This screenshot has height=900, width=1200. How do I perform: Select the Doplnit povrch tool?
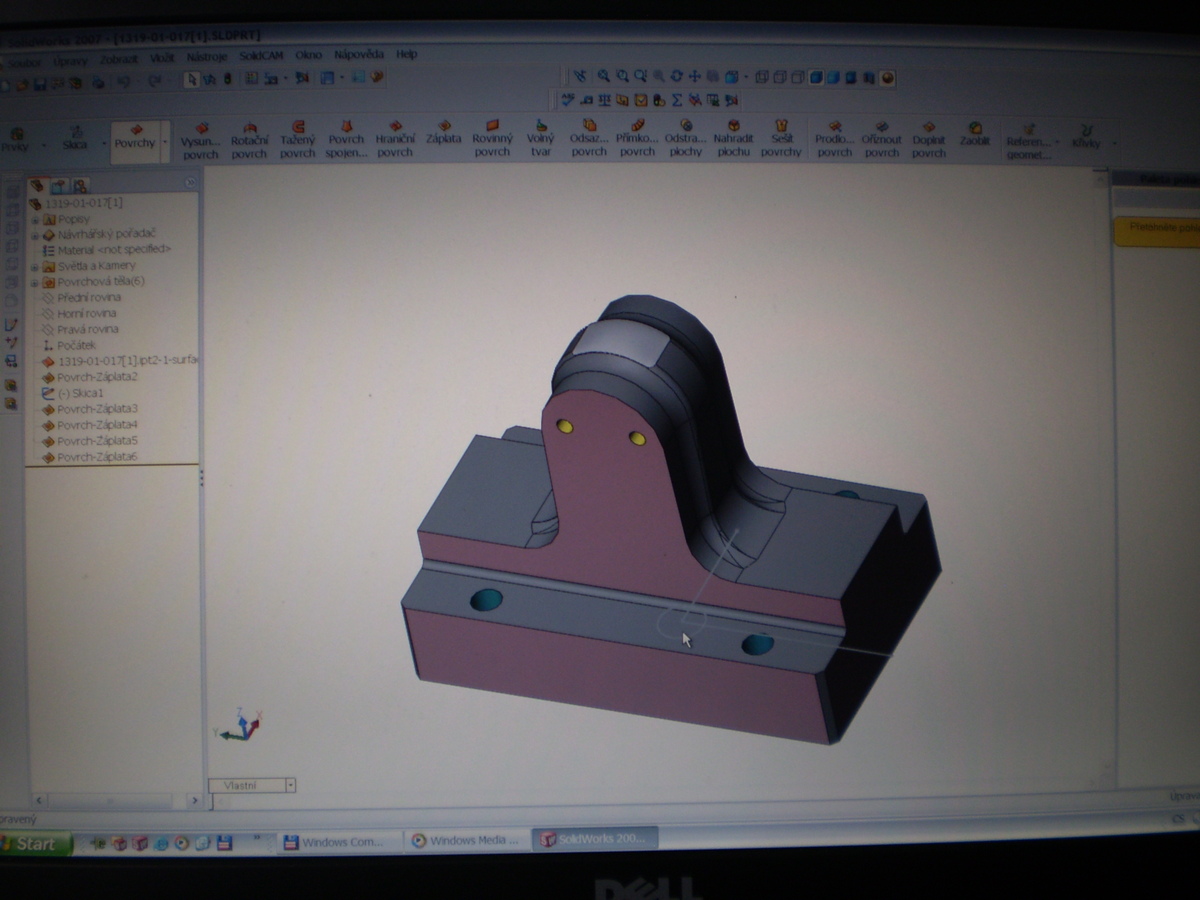point(928,140)
